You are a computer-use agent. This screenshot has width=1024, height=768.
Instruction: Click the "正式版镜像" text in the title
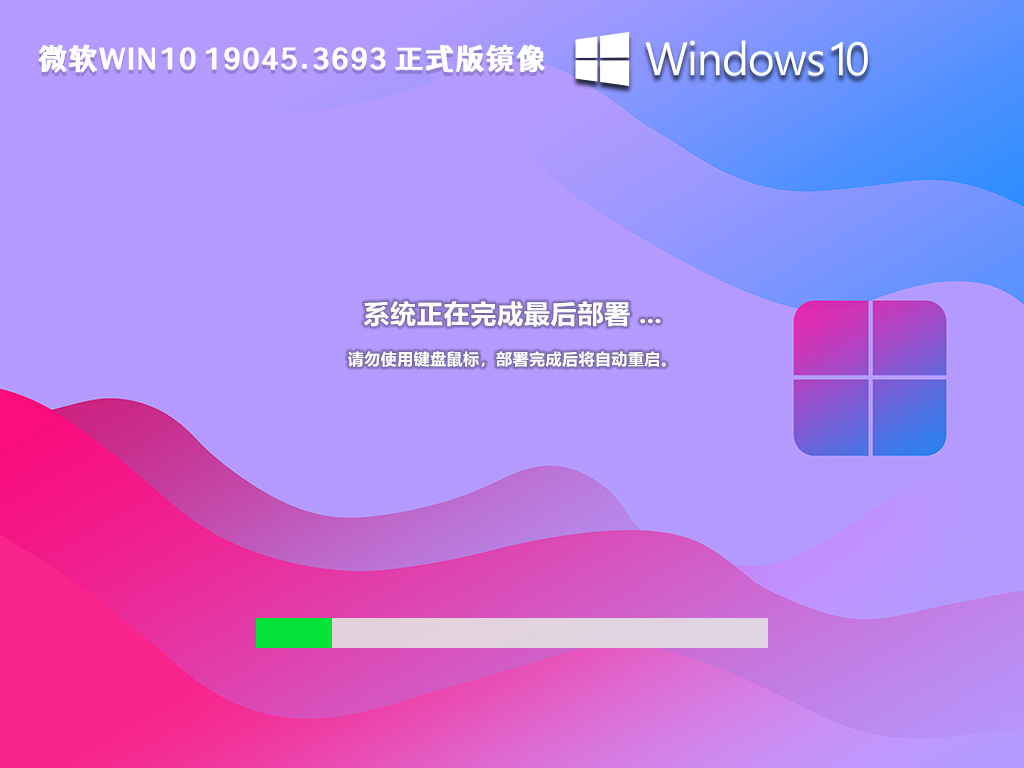point(470,60)
